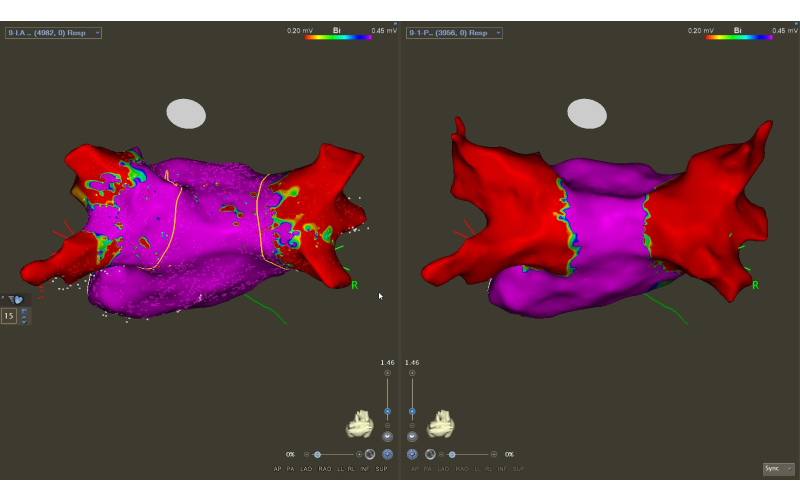Click the left bipolar voltage color bar
800x500 pixels.
[338, 36]
